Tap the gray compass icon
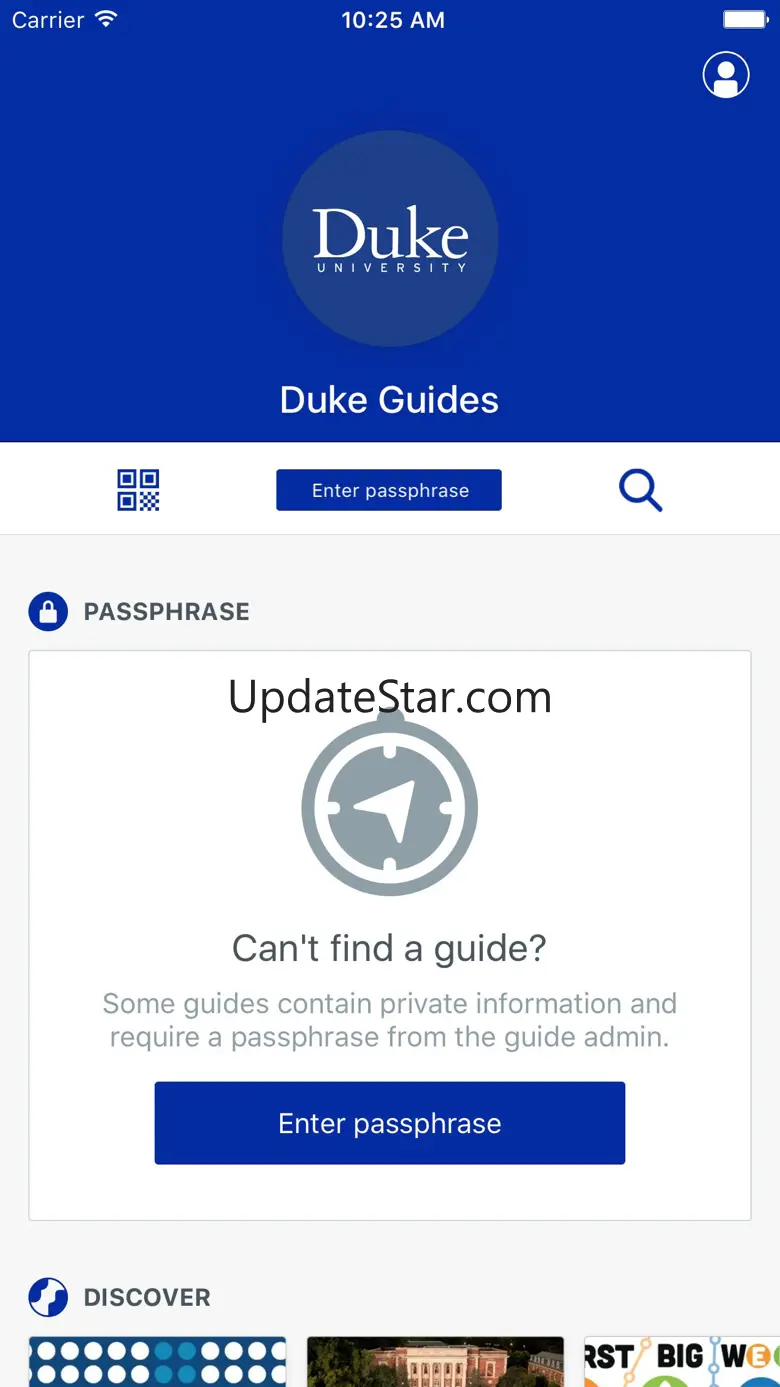Viewport: 780px width, 1387px height. click(x=389, y=804)
